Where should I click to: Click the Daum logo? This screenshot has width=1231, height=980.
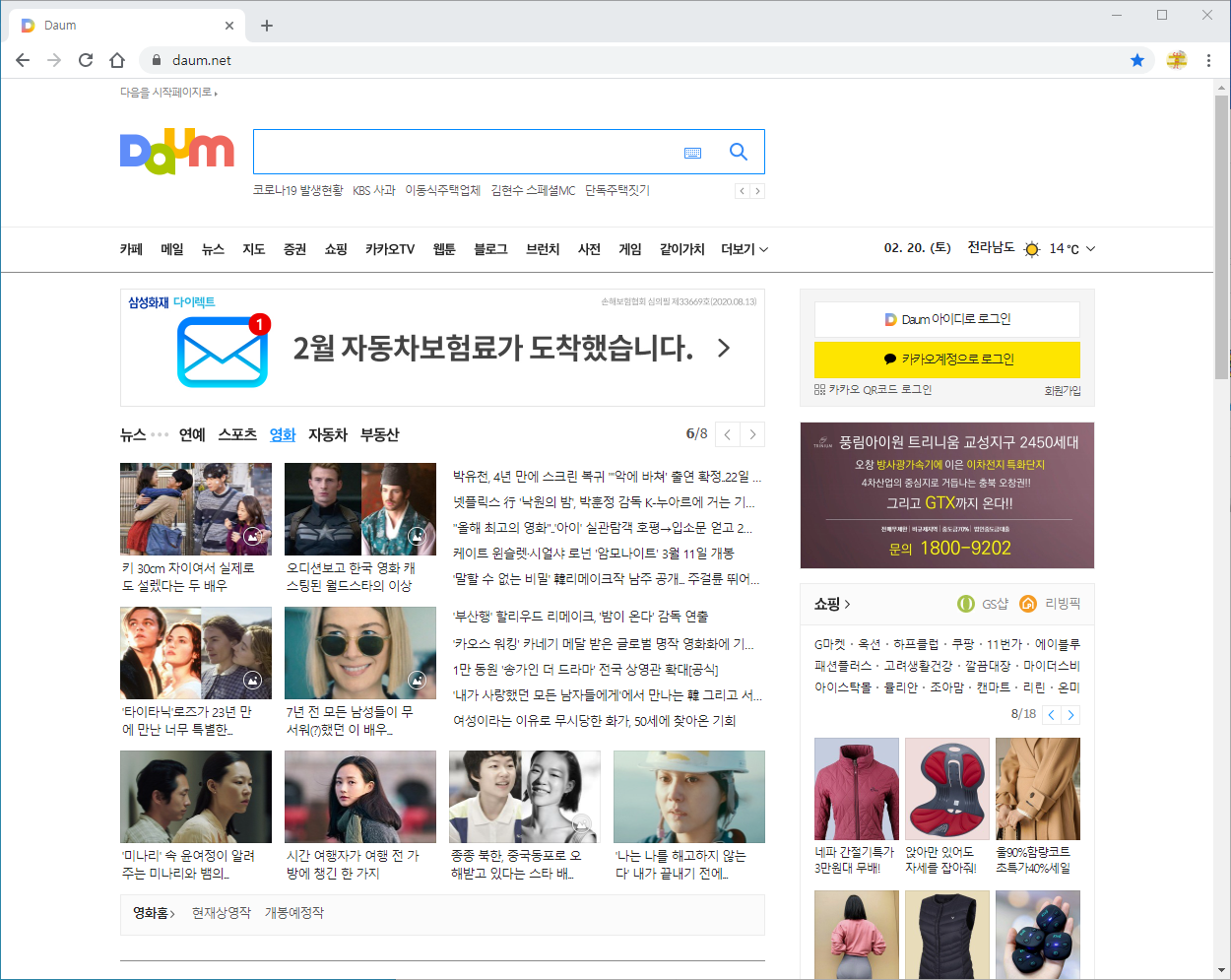coord(177,151)
